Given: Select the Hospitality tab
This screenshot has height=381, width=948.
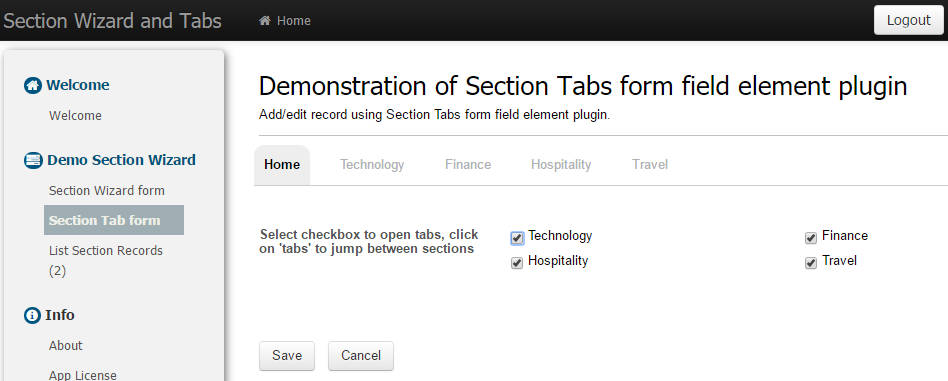Looking at the screenshot, I should click(x=561, y=164).
